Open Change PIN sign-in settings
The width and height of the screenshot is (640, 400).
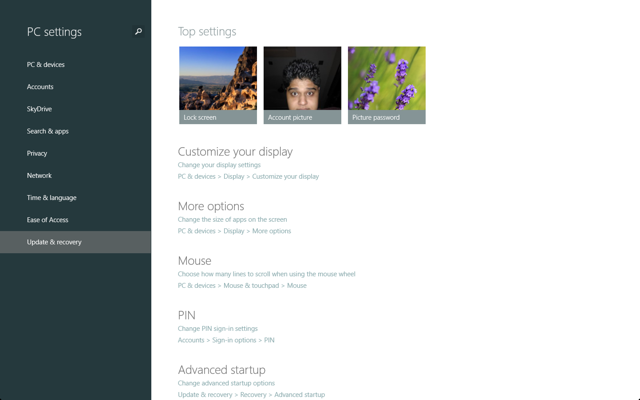click(x=218, y=328)
